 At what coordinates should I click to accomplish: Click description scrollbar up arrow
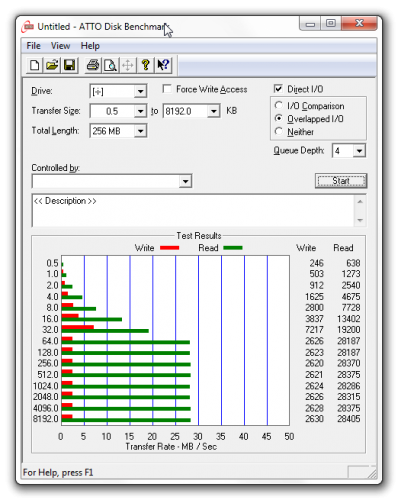click(x=360, y=202)
